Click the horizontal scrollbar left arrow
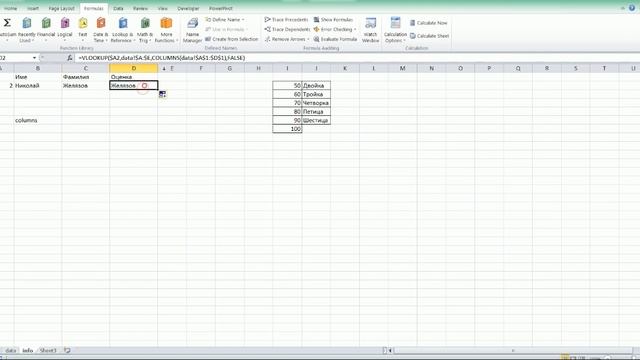The image size is (640, 360). 390,351
